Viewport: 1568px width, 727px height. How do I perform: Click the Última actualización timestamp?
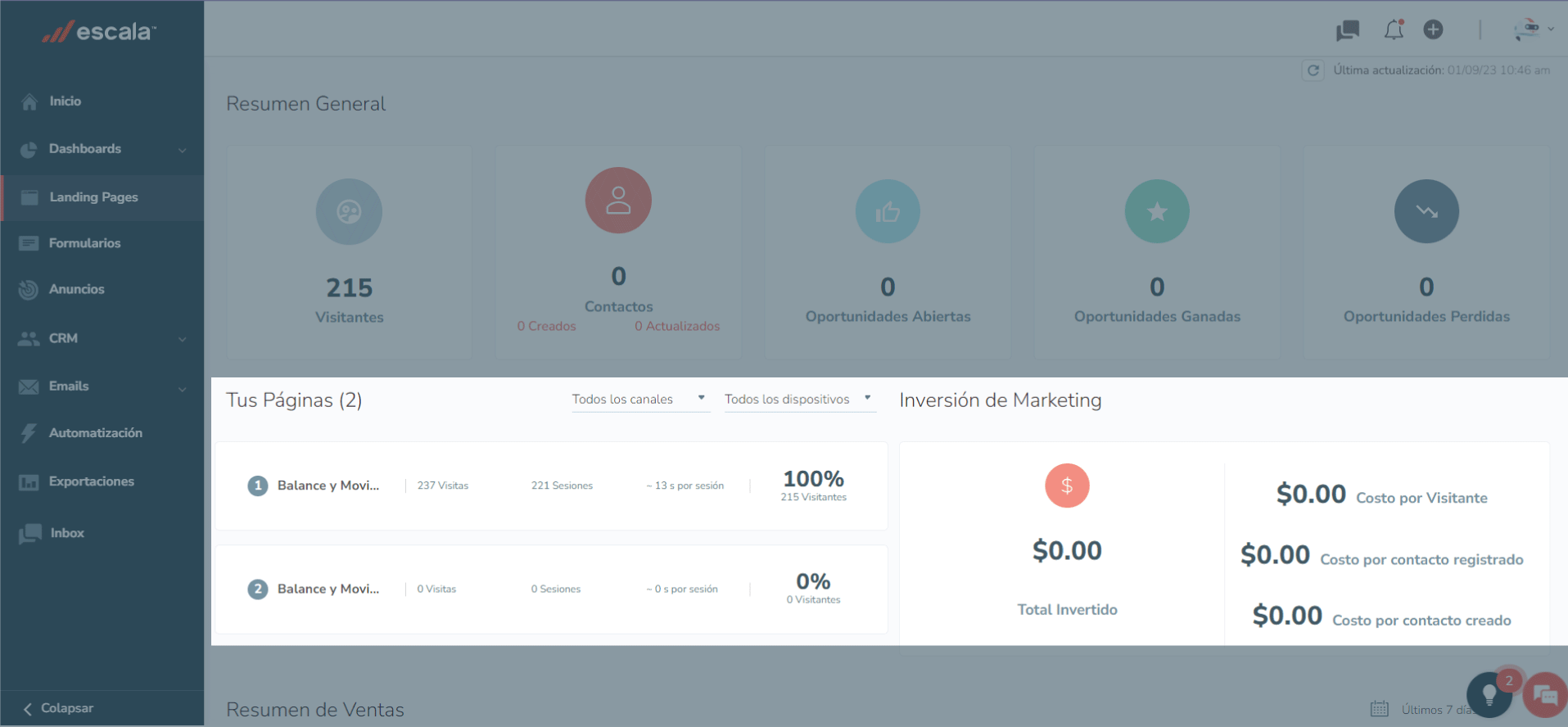1441,70
